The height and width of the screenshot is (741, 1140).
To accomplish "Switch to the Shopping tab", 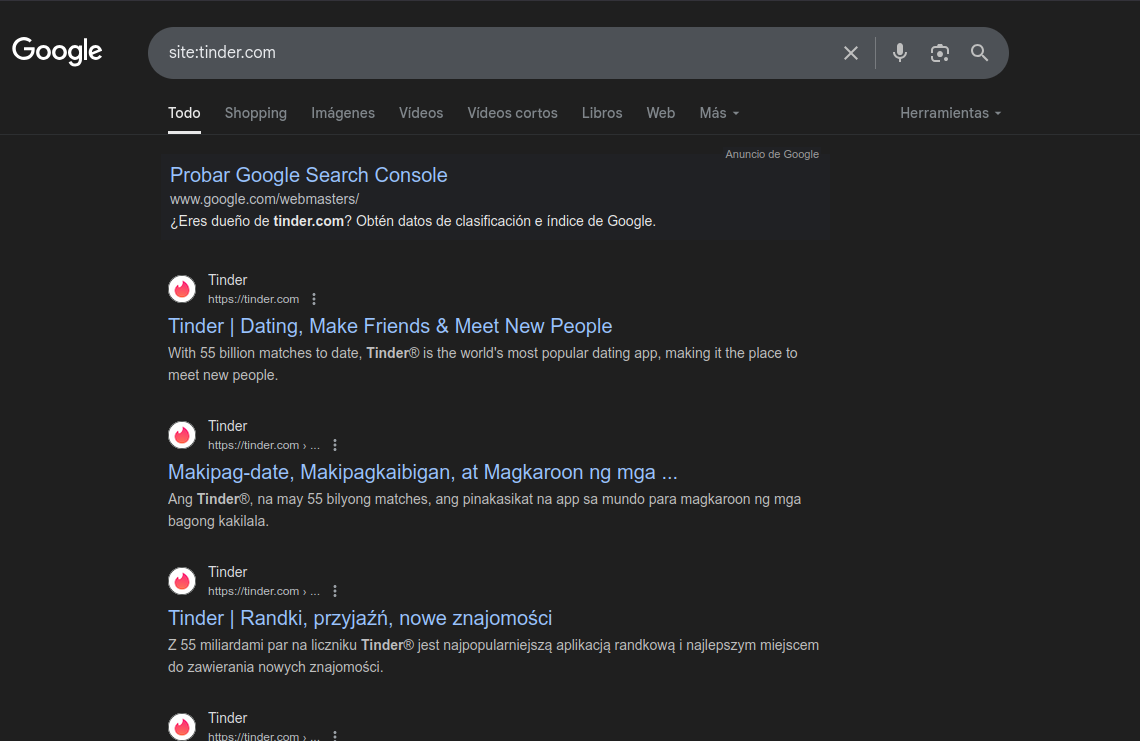I will [x=256, y=113].
